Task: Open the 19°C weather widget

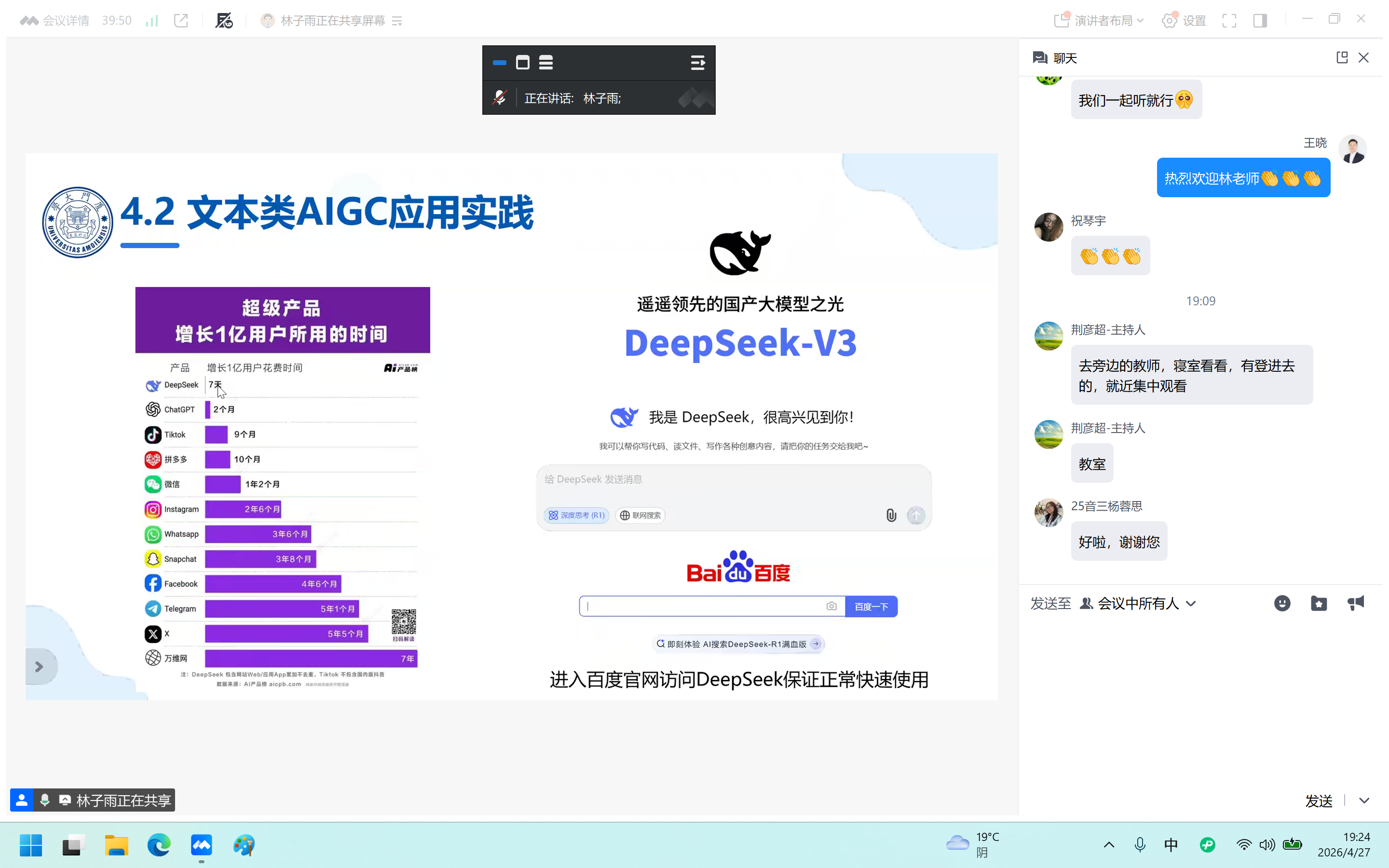Action: [x=973, y=844]
